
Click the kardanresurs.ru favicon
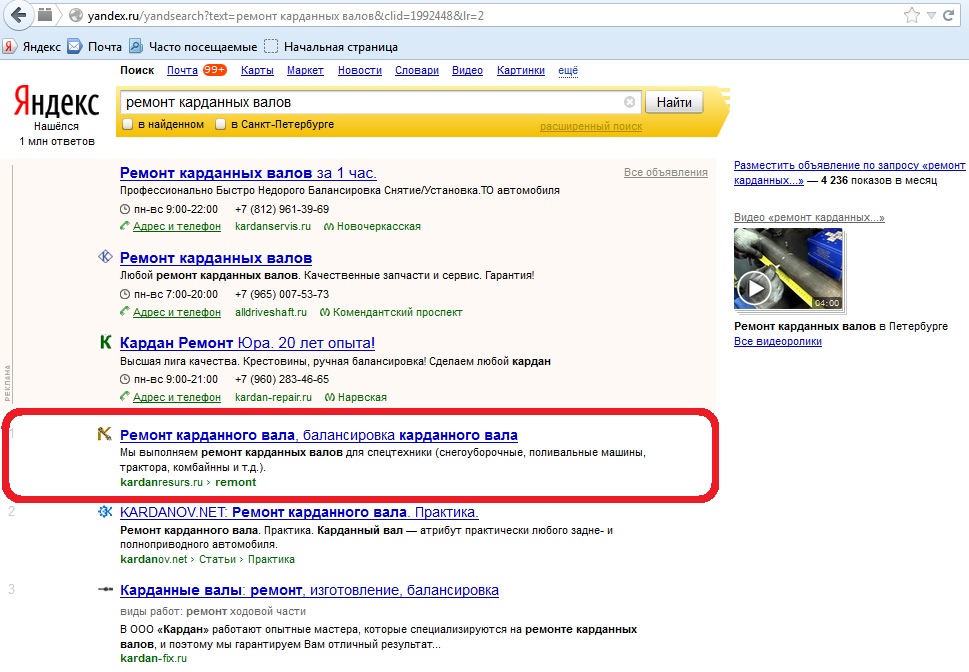(x=105, y=434)
